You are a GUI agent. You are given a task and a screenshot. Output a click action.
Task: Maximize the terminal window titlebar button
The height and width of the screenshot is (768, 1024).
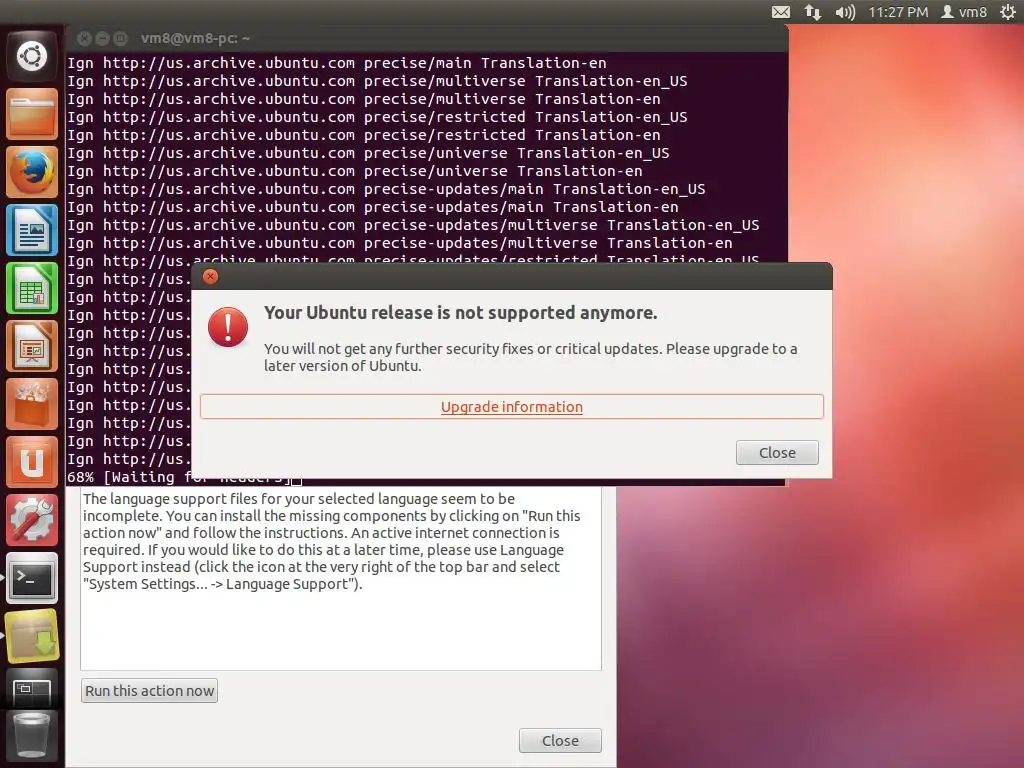(x=120, y=39)
